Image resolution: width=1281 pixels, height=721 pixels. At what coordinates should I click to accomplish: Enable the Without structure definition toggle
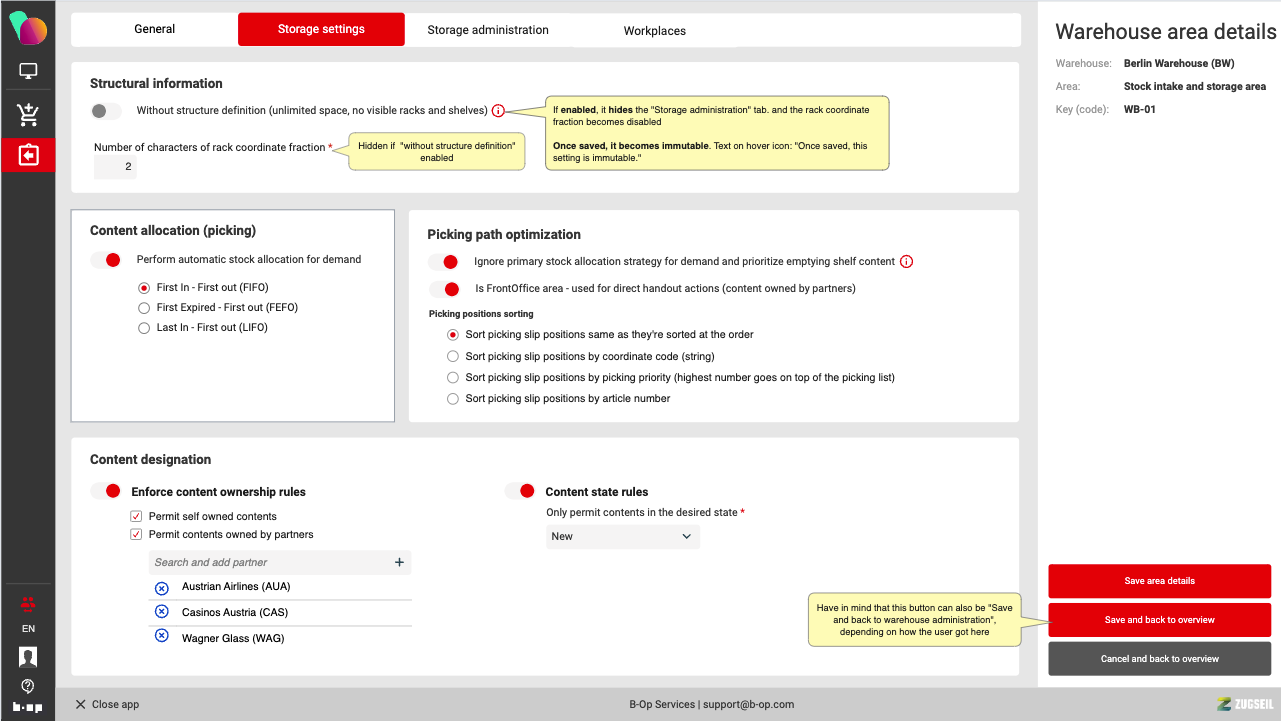point(106,111)
